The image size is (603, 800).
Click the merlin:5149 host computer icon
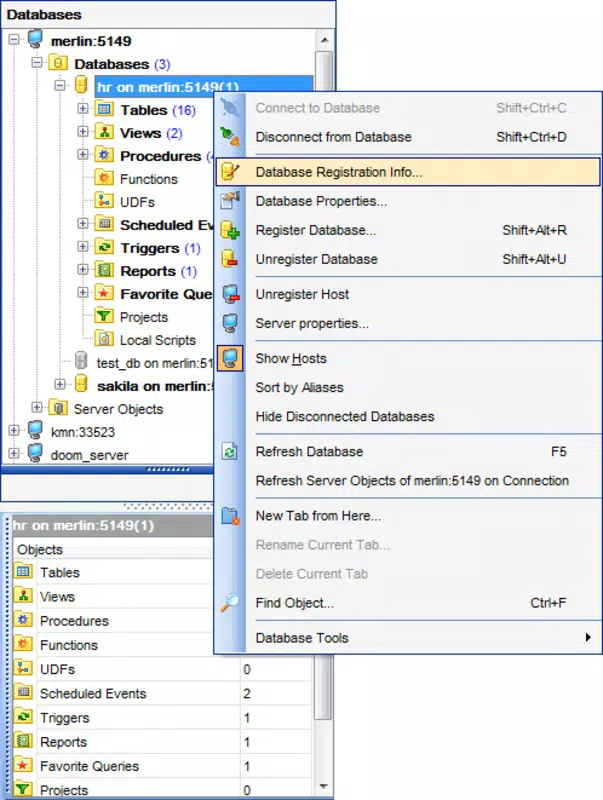pos(35,40)
